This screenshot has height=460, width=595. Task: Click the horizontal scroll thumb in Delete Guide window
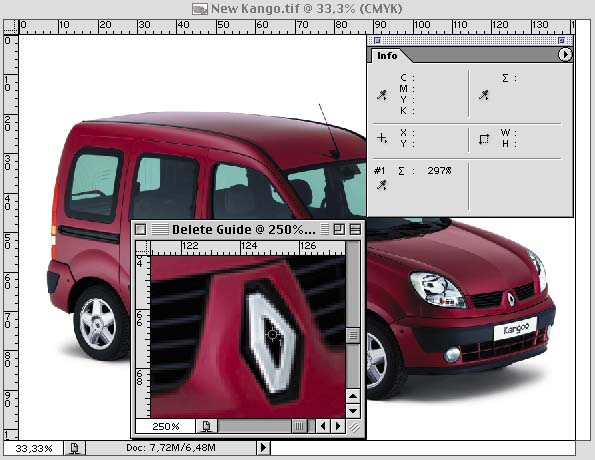click(x=299, y=427)
